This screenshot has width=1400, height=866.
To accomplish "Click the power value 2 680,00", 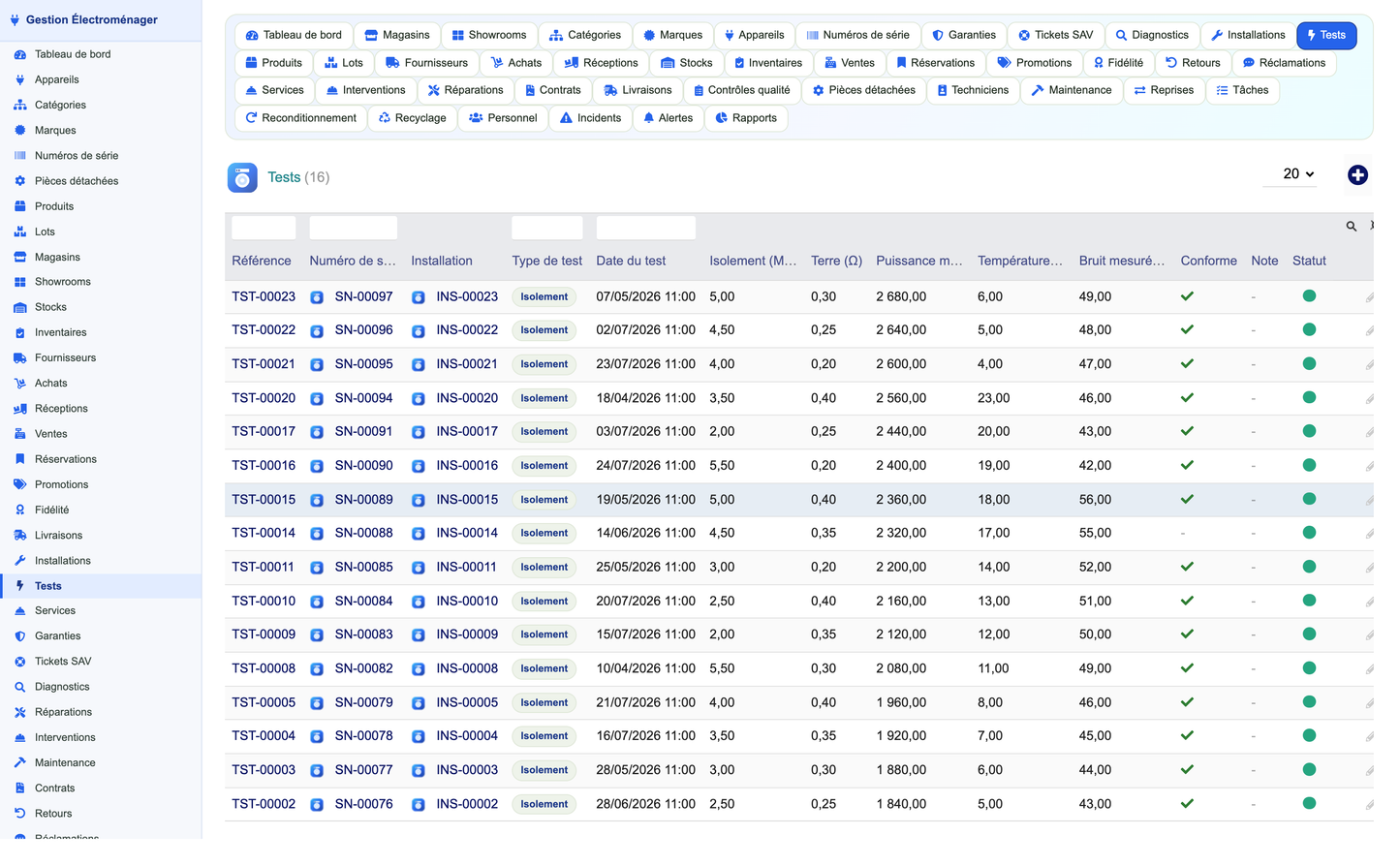I will point(901,296).
